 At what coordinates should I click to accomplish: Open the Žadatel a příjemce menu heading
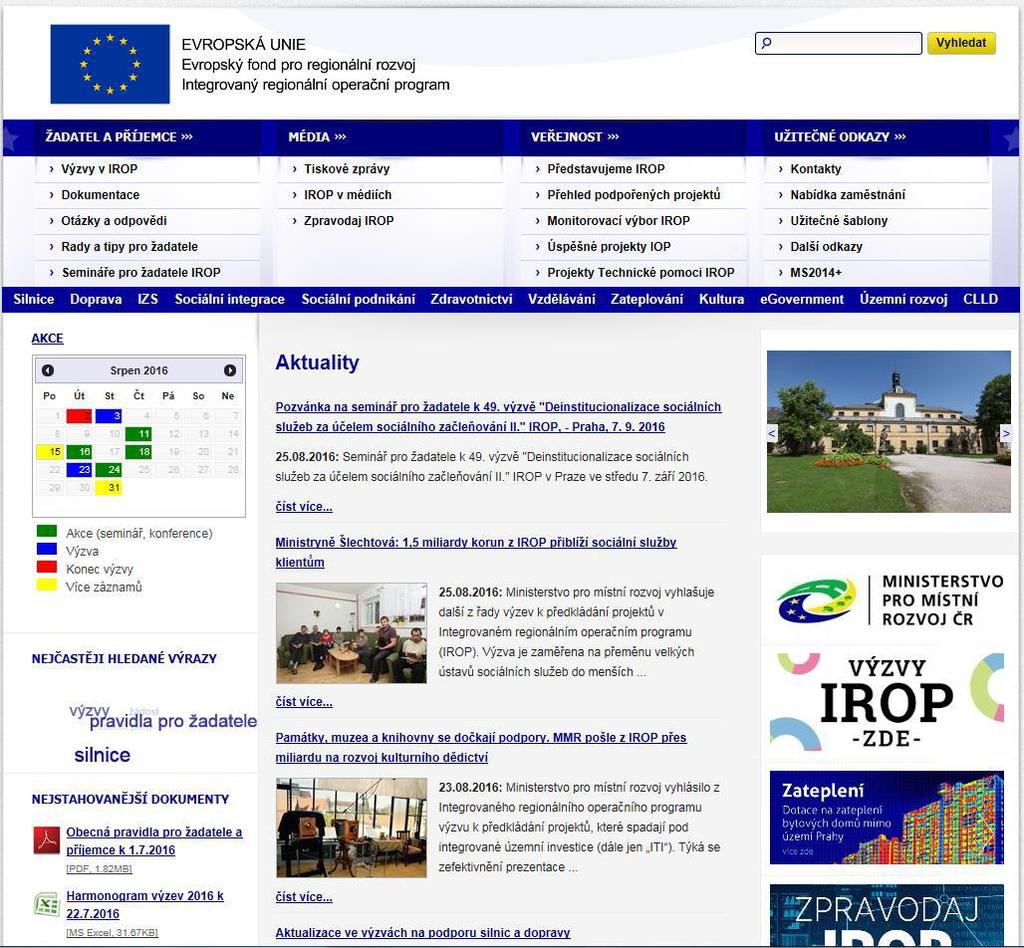119,137
